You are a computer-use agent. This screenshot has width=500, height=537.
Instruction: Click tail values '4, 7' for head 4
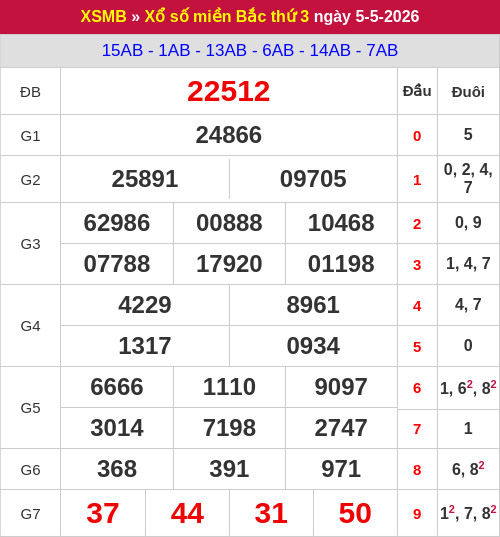468,304
